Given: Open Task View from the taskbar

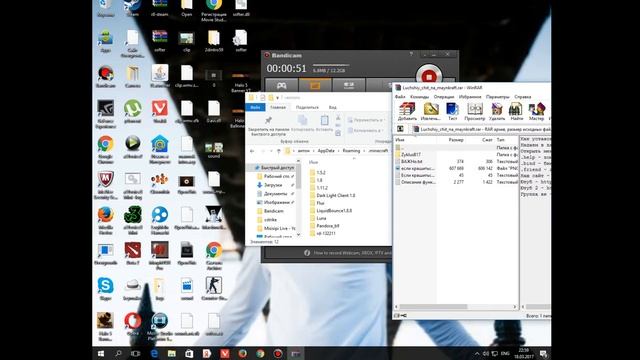Looking at the screenshot, I should tap(136, 353).
